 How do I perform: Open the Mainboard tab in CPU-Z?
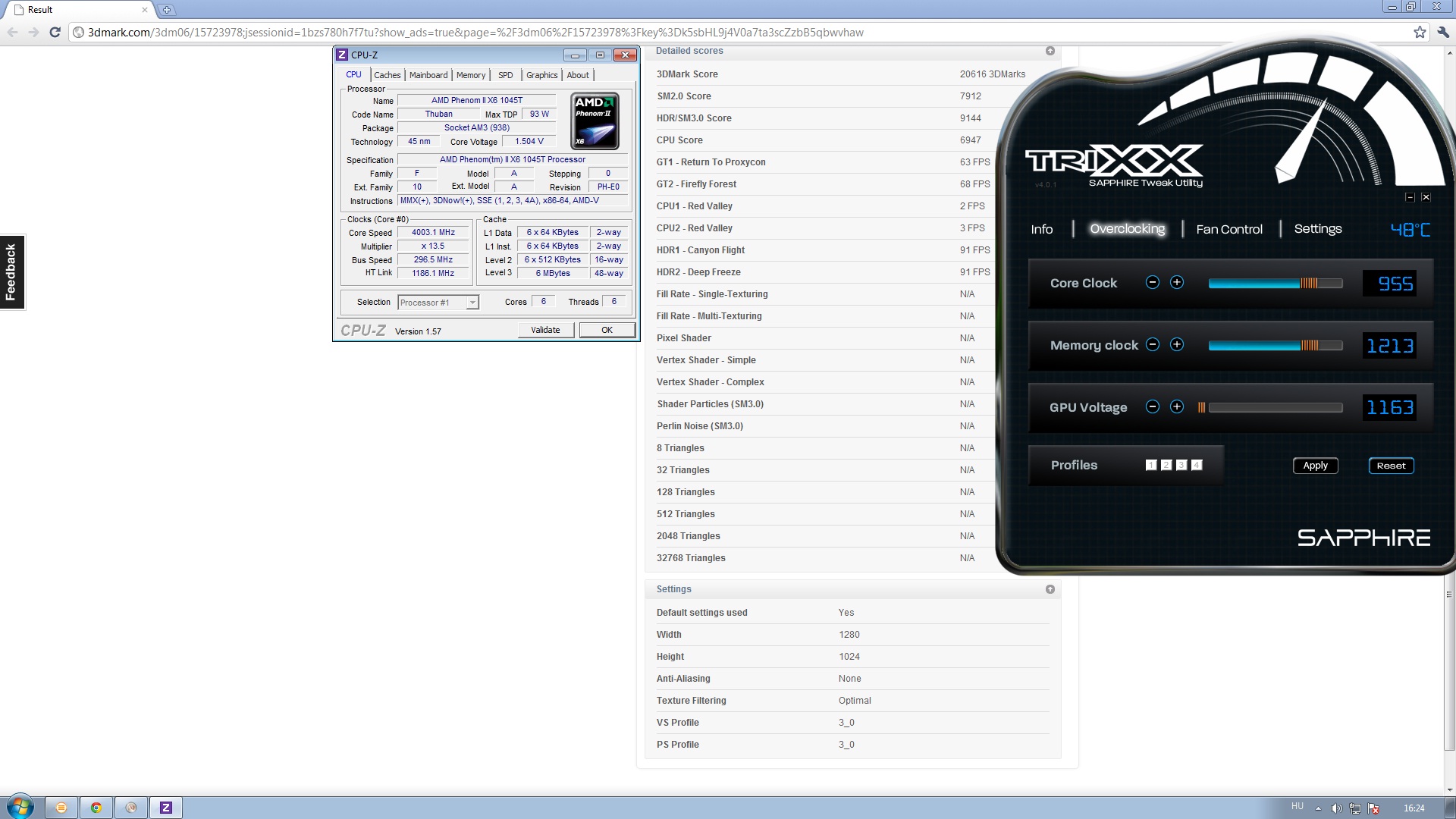[428, 75]
